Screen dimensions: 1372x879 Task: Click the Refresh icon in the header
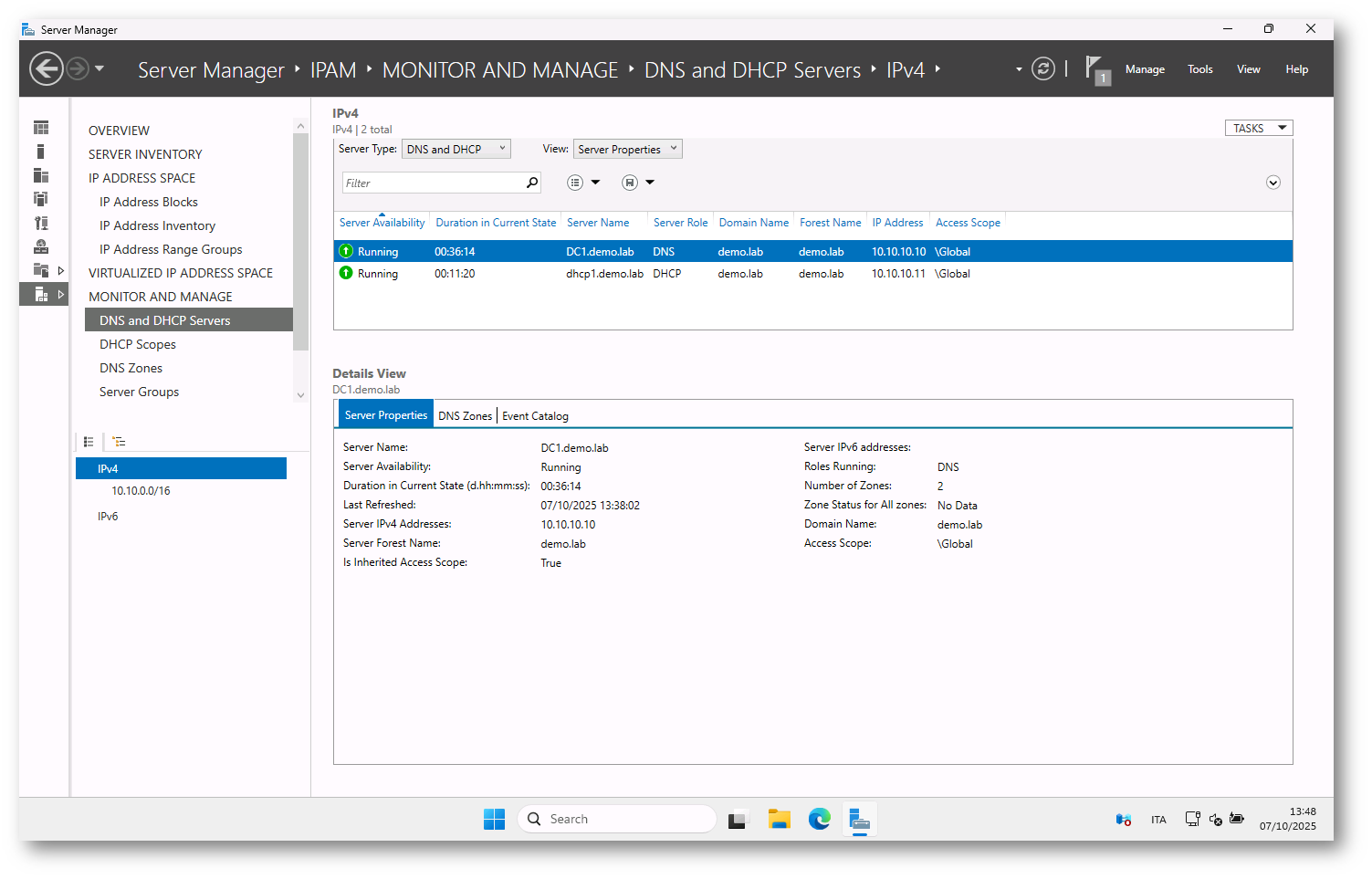[1042, 69]
